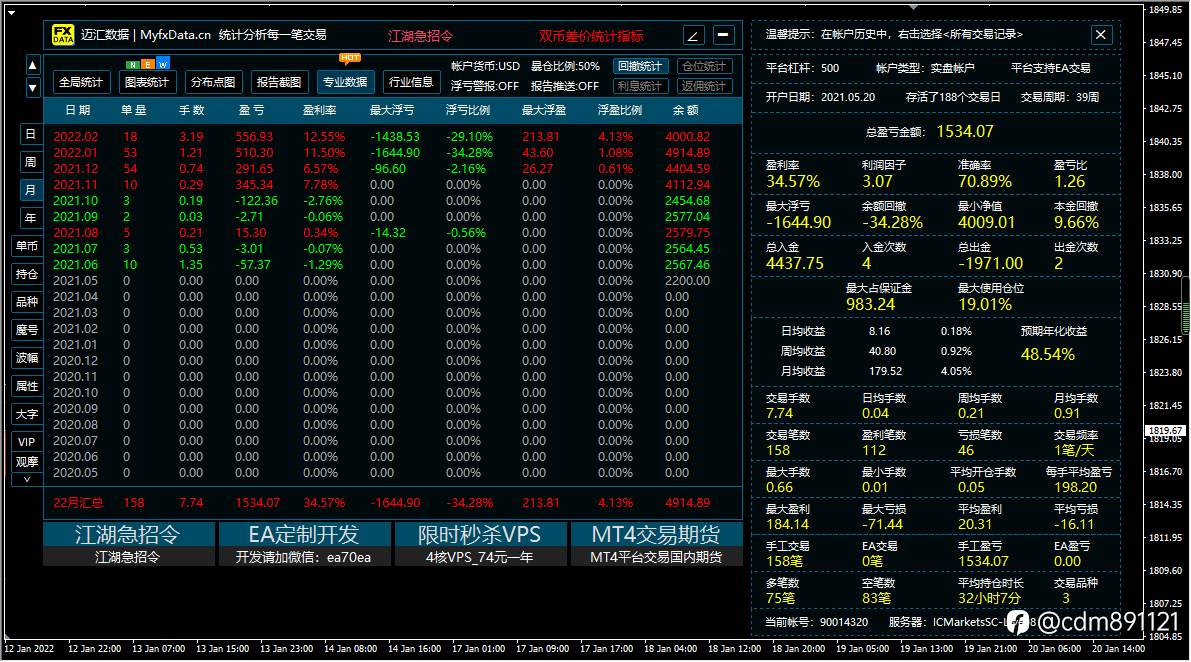The height and width of the screenshot is (662, 1191).
Task: Switch to the 专业数据 tab
Action: pos(345,82)
